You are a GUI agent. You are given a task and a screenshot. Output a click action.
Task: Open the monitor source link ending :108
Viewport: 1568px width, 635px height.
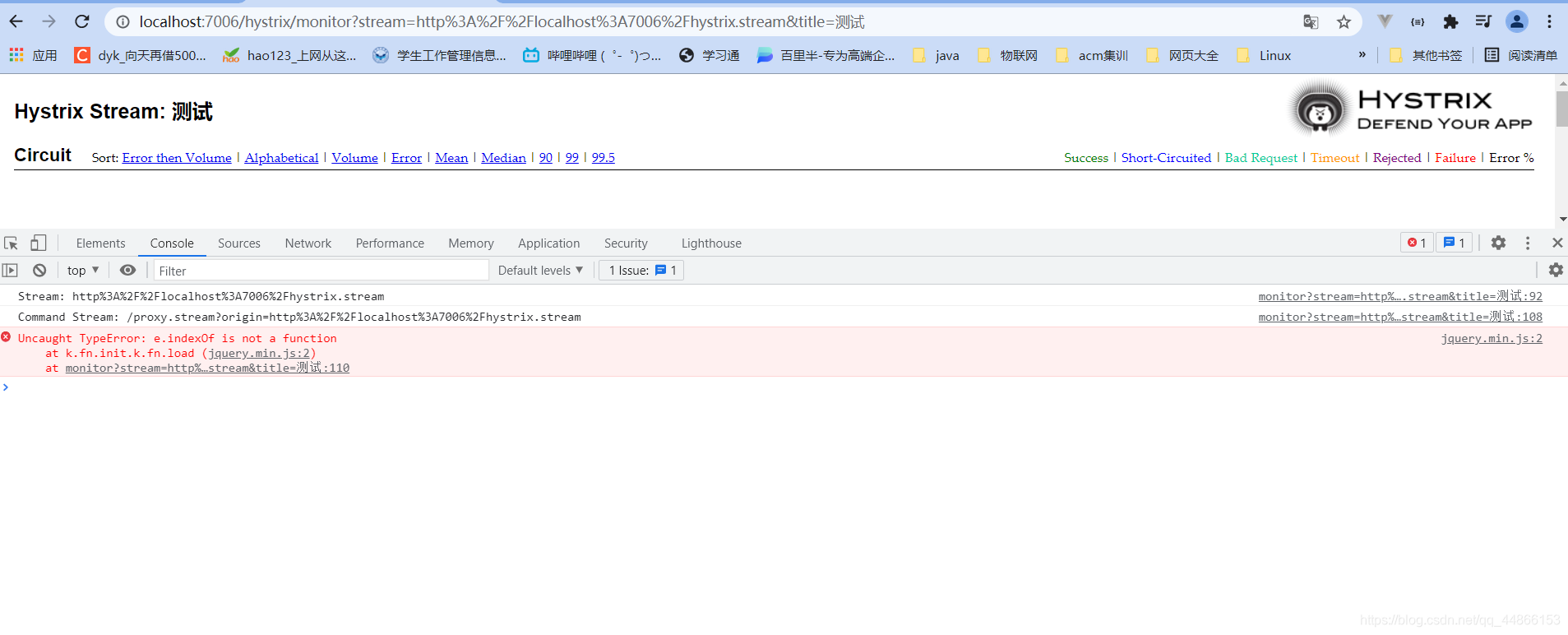[1400, 317]
